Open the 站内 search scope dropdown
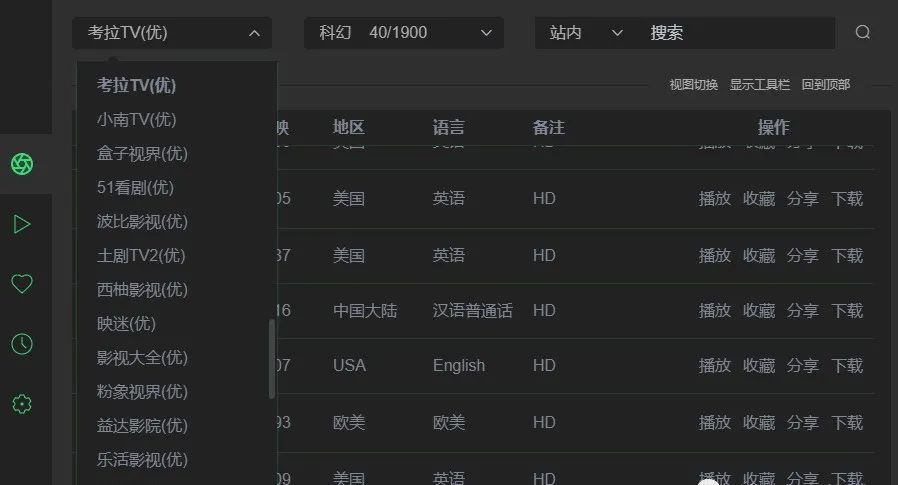The width and height of the screenshot is (898, 485). [x=585, y=33]
